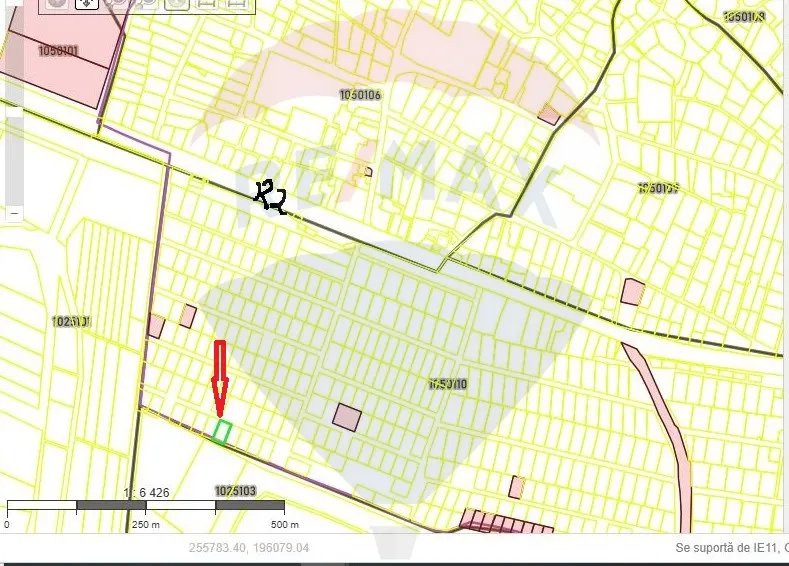789x566 pixels.
Task: Select the pan hand tool in map toolbar
Action: pyautogui.click(x=86, y=4)
